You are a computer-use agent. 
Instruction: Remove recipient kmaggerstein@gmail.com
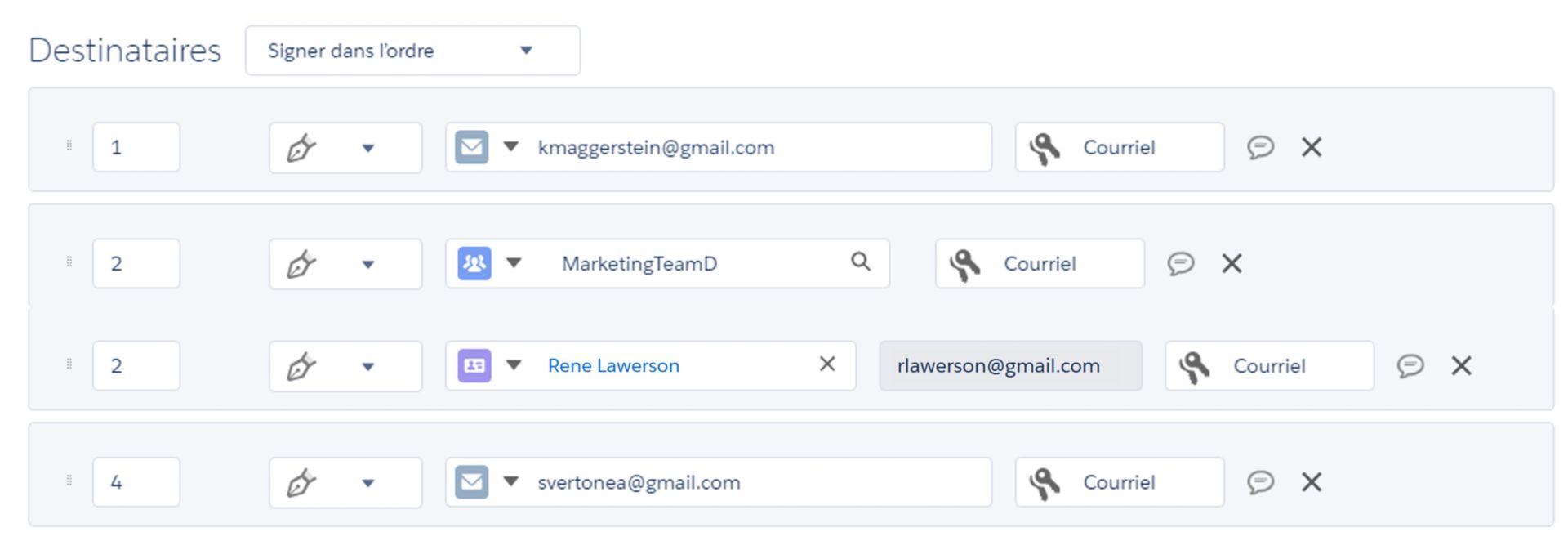[x=1312, y=147]
